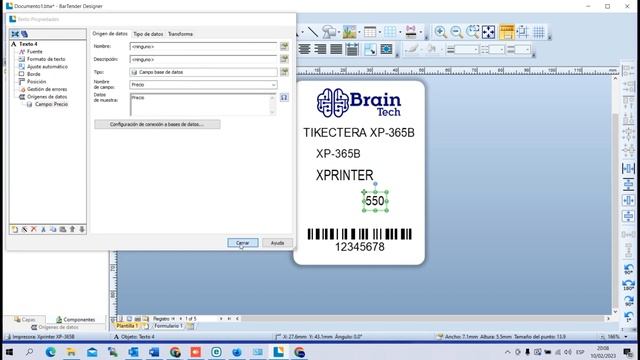The width and height of the screenshot is (640, 360).
Task: Center horizontally on template icon
Action: [x=629, y=200]
